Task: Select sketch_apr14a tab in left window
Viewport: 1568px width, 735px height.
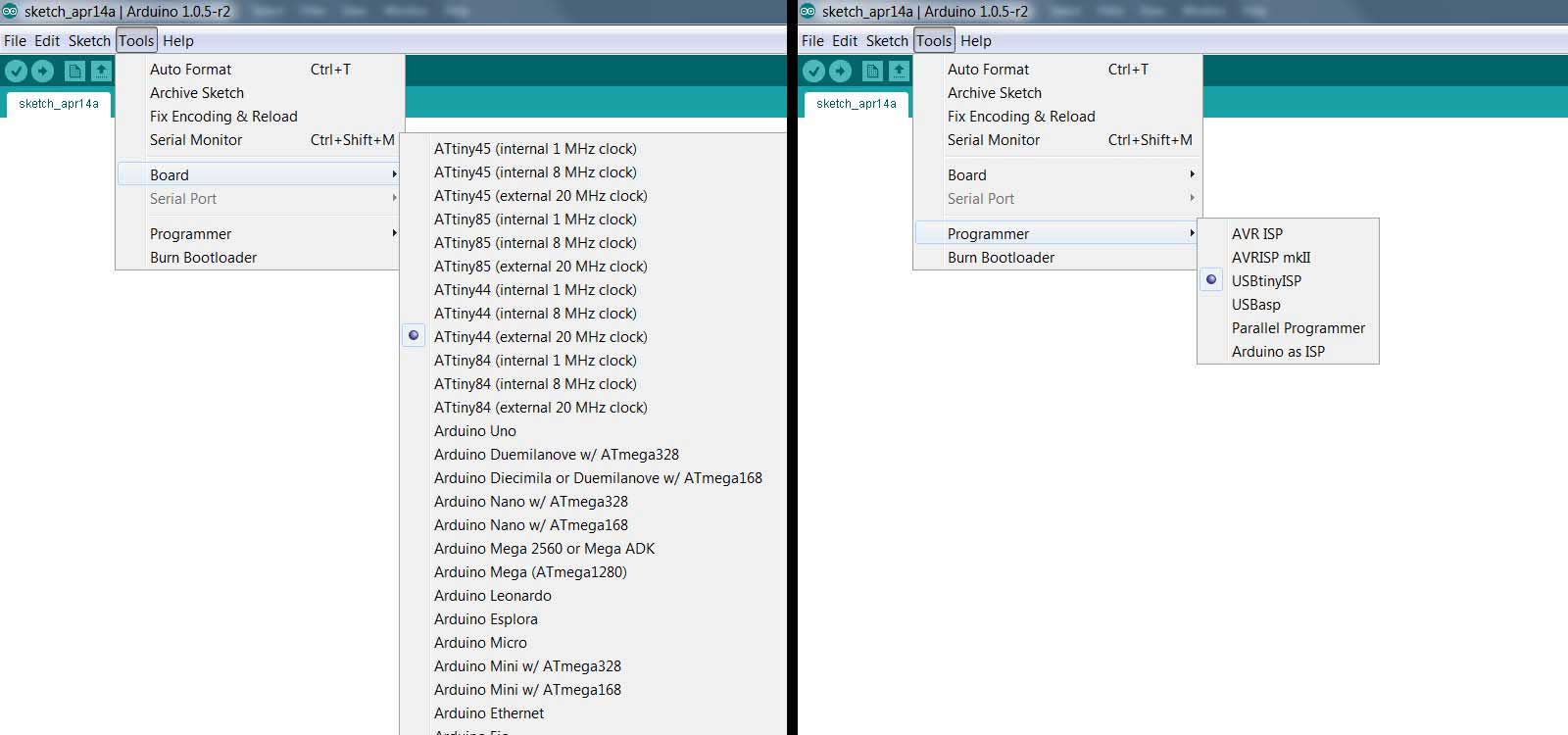Action: pos(59,104)
